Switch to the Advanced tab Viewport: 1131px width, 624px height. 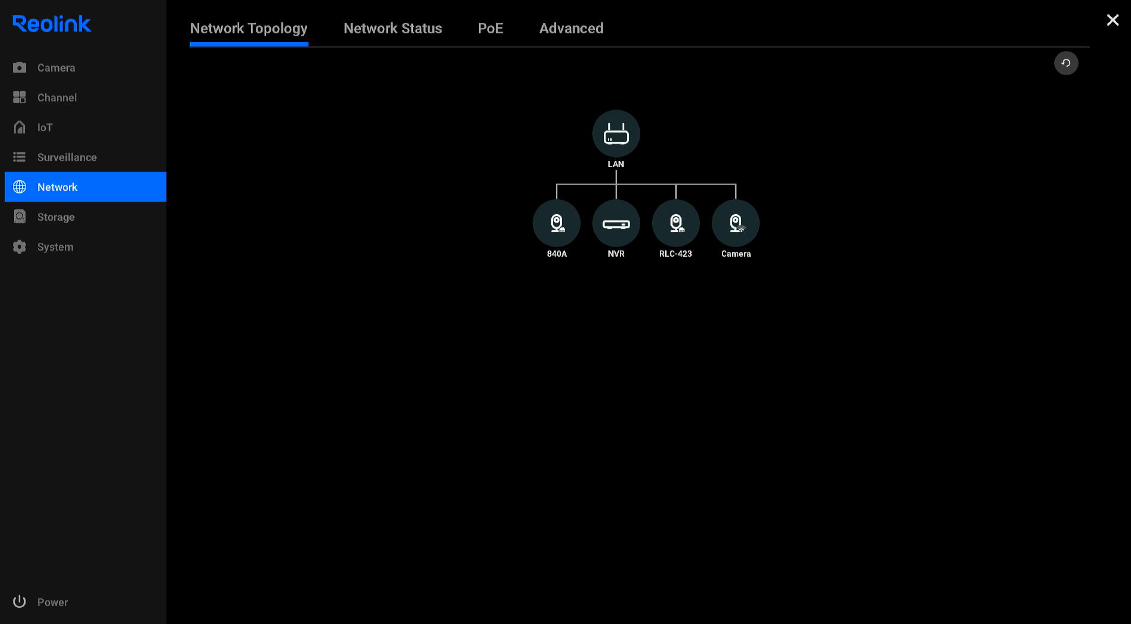pyautogui.click(x=571, y=28)
